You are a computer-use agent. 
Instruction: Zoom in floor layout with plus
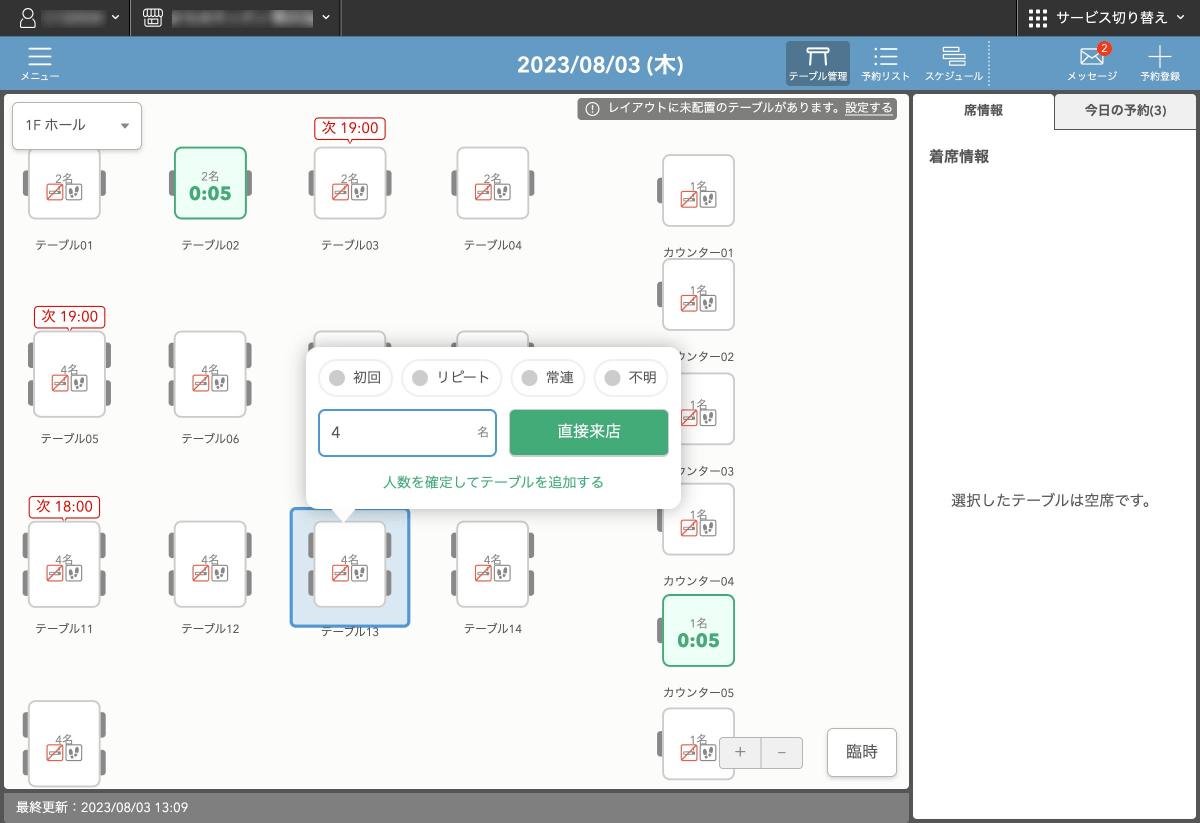click(740, 753)
